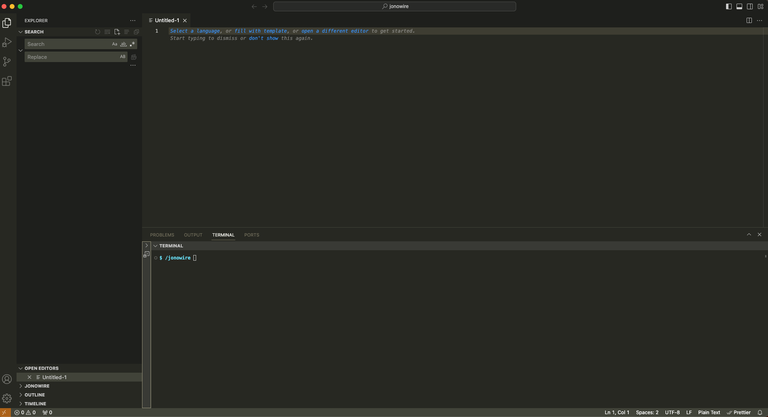The height and width of the screenshot is (417, 768).
Task: Close the Untitled-1 editor tab
Action: [x=185, y=21]
